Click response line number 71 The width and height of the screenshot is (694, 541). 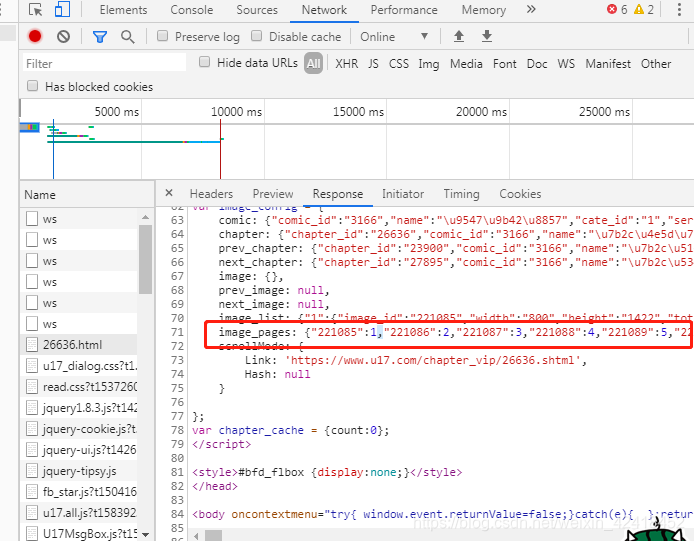(x=177, y=332)
